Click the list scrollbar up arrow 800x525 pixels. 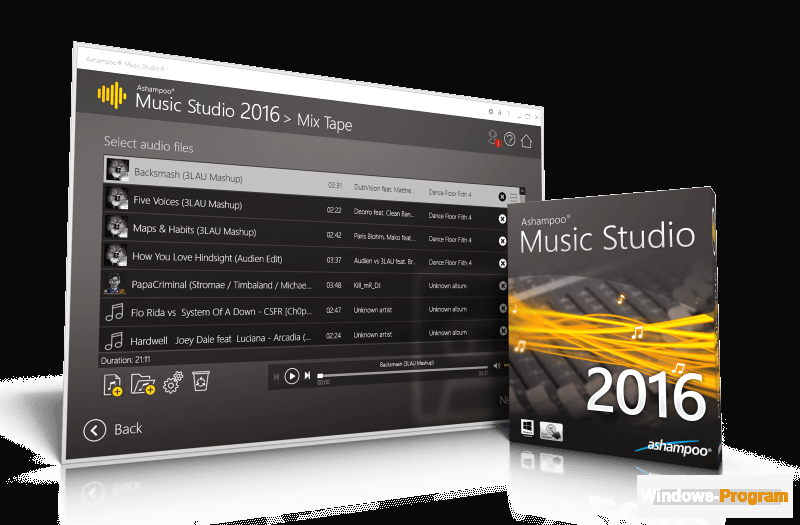(x=522, y=191)
